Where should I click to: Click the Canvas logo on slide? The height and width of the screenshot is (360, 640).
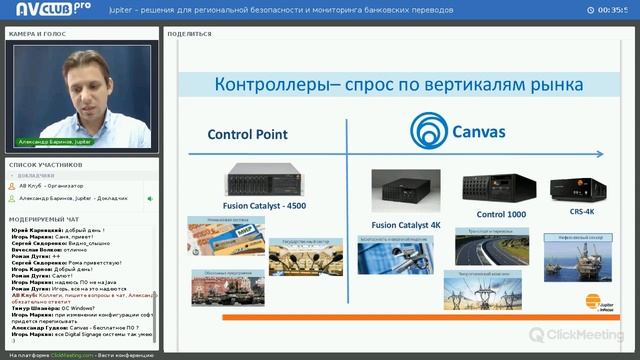tap(458, 131)
